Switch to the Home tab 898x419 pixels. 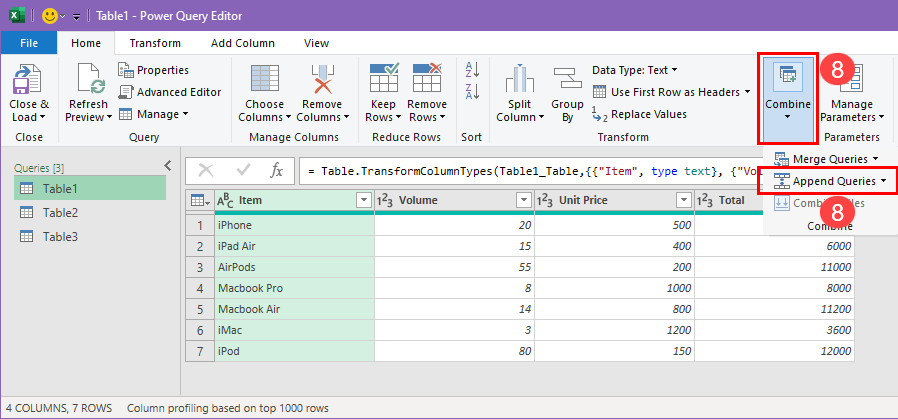86,43
